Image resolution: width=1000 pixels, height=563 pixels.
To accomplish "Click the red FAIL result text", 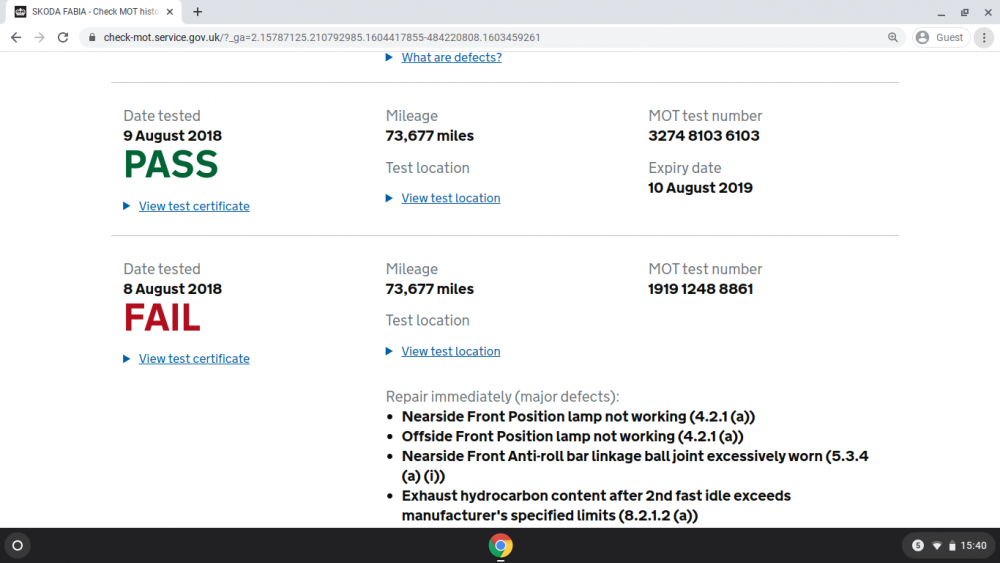I will pyautogui.click(x=162, y=318).
